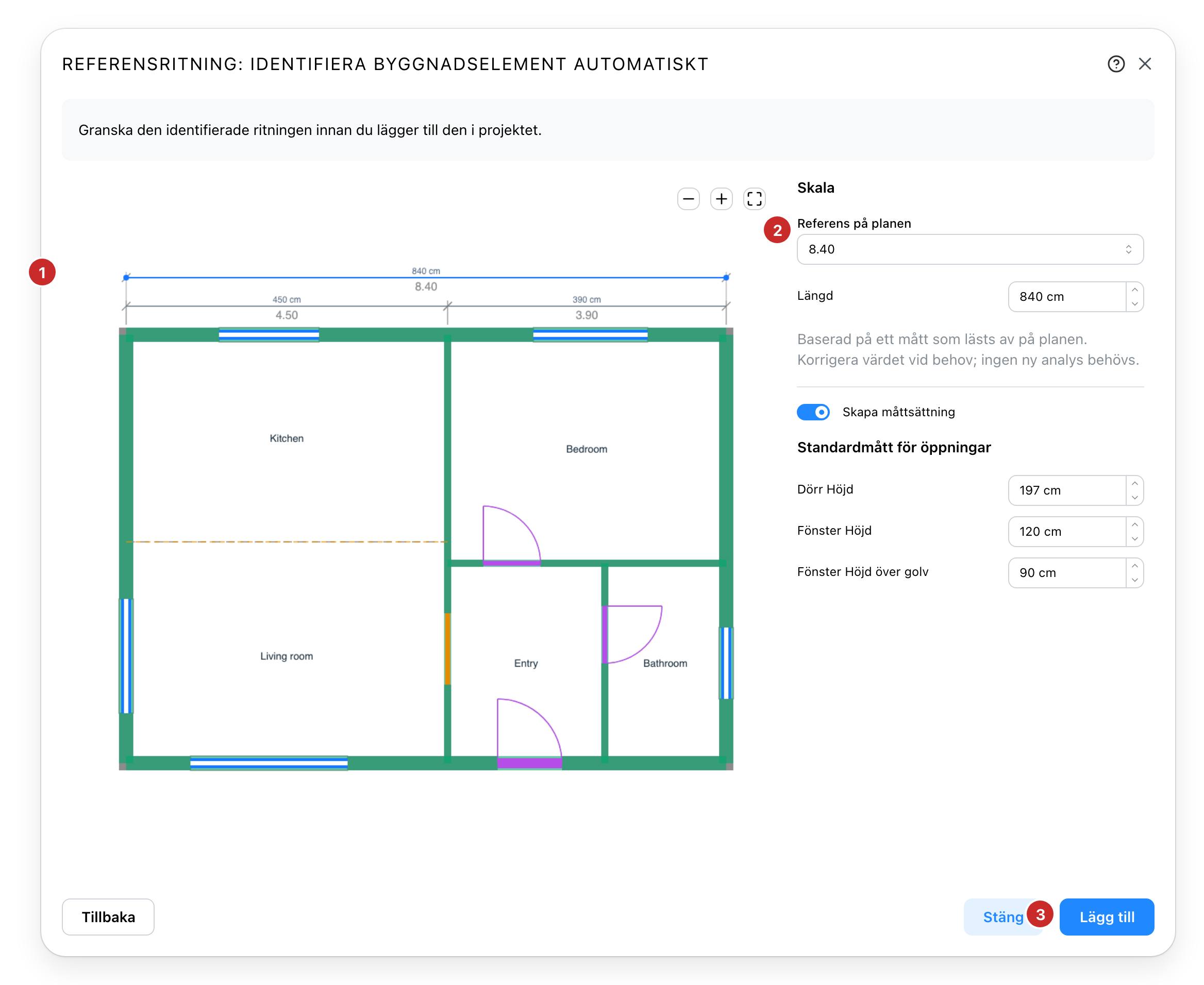The height and width of the screenshot is (985, 1204).
Task: Select the purple entry door at the bottom wall
Action: click(x=529, y=763)
